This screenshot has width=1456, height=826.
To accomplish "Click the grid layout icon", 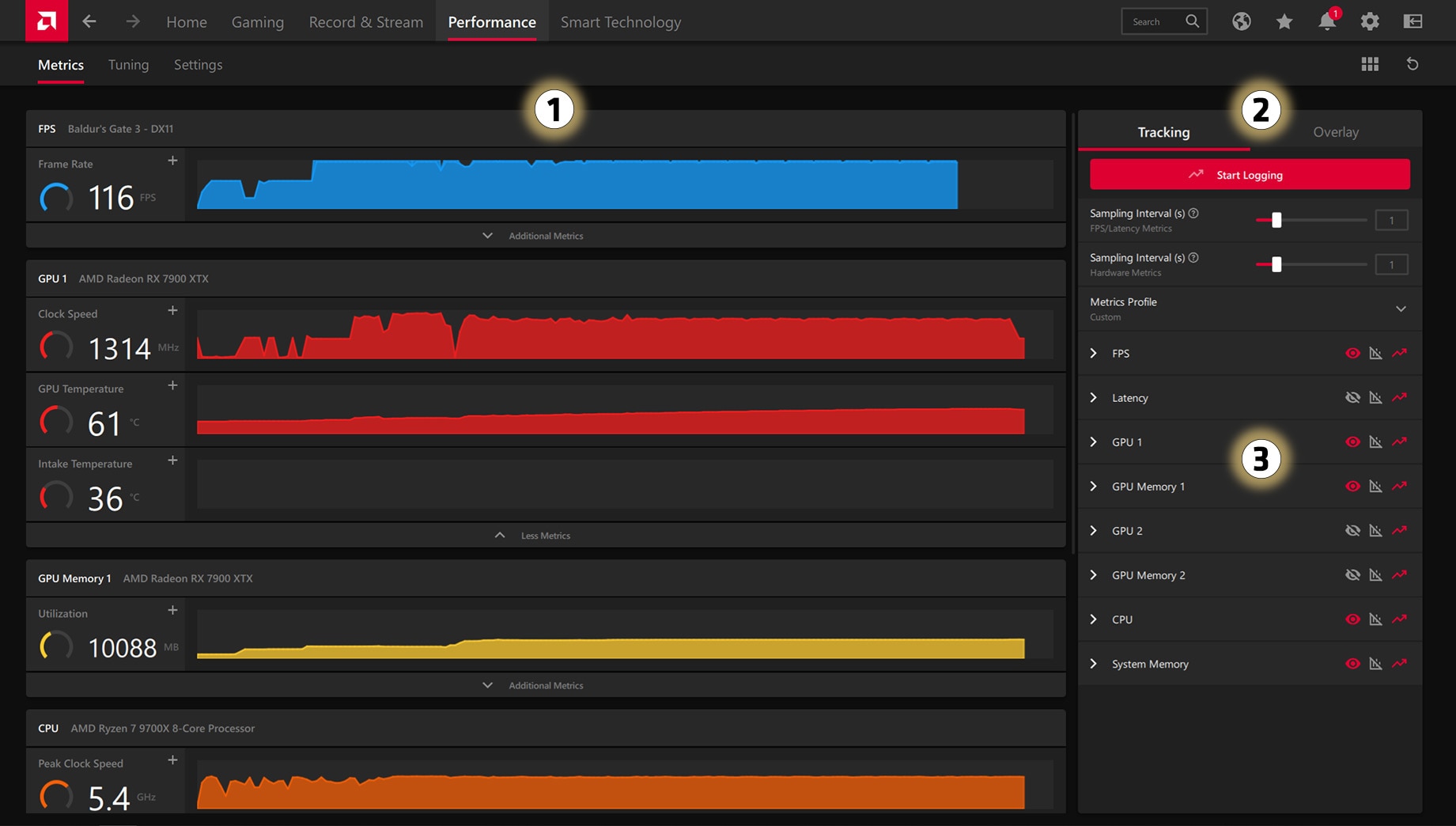I will point(1370,64).
